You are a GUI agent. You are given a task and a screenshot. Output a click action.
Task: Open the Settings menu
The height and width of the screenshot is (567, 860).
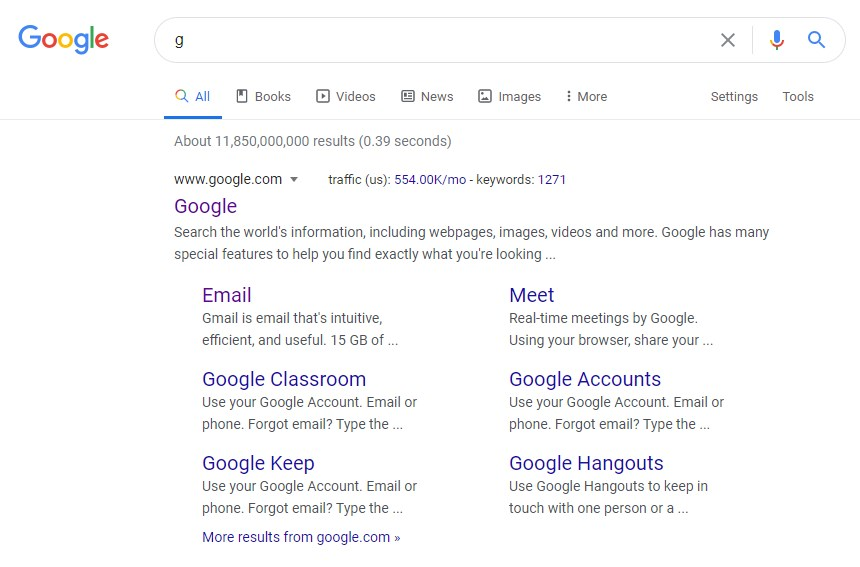coord(734,97)
